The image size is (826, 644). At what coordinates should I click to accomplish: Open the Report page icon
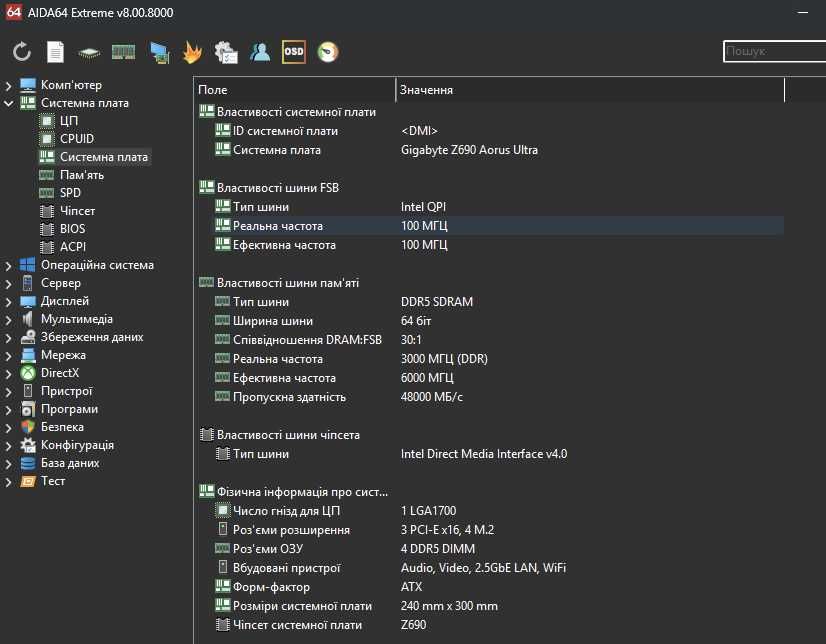[x=55, y=52]
